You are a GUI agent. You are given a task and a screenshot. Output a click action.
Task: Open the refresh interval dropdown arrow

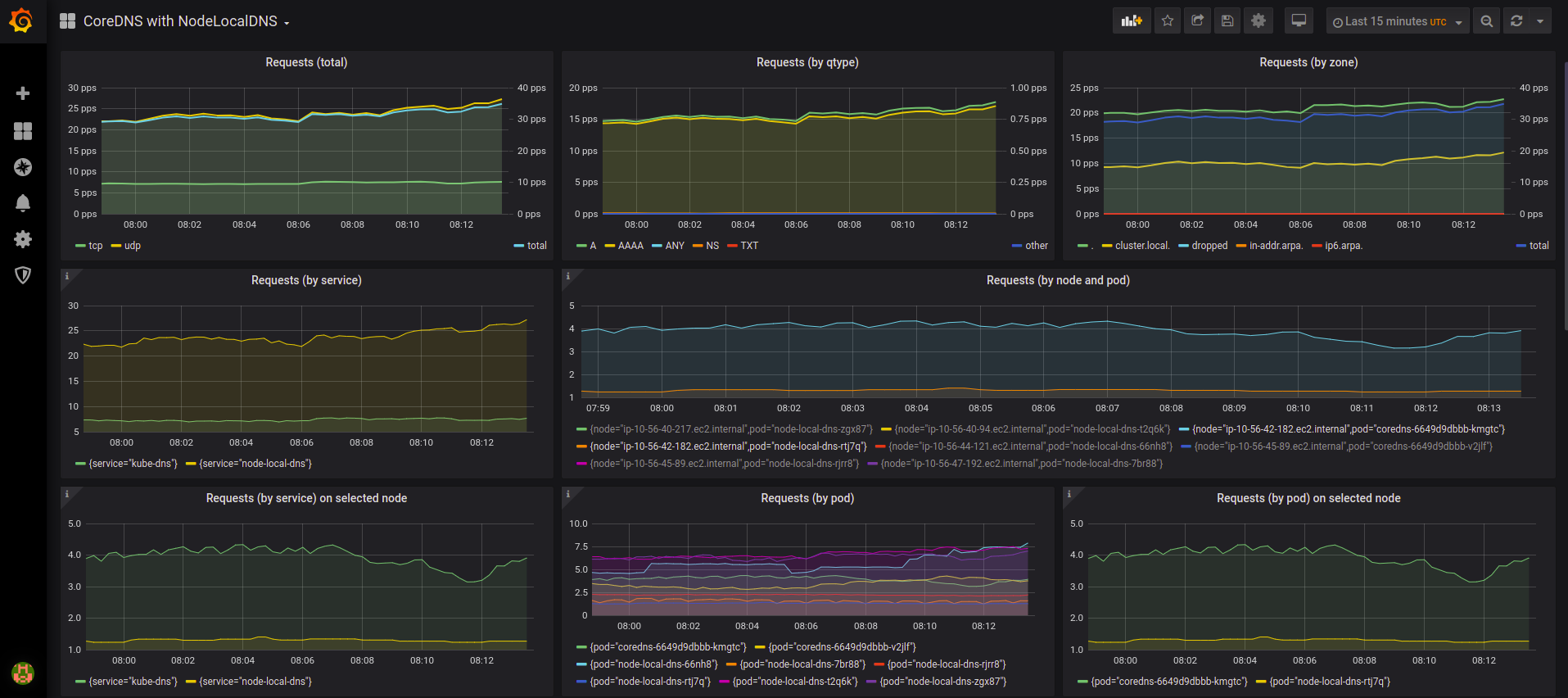pos(1540,21)
